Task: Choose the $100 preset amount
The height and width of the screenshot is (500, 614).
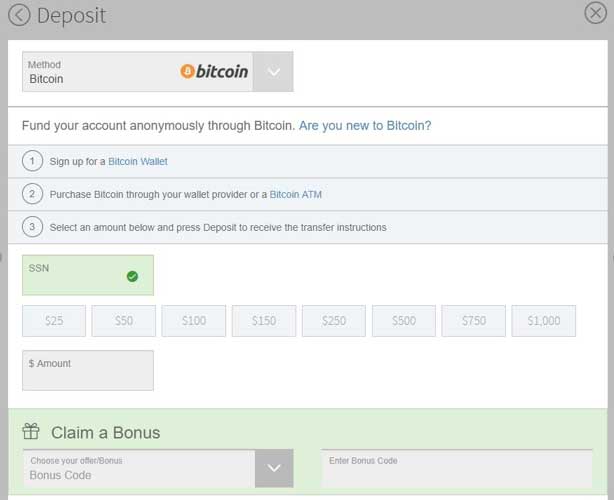Action: click(x=194, y=321)
